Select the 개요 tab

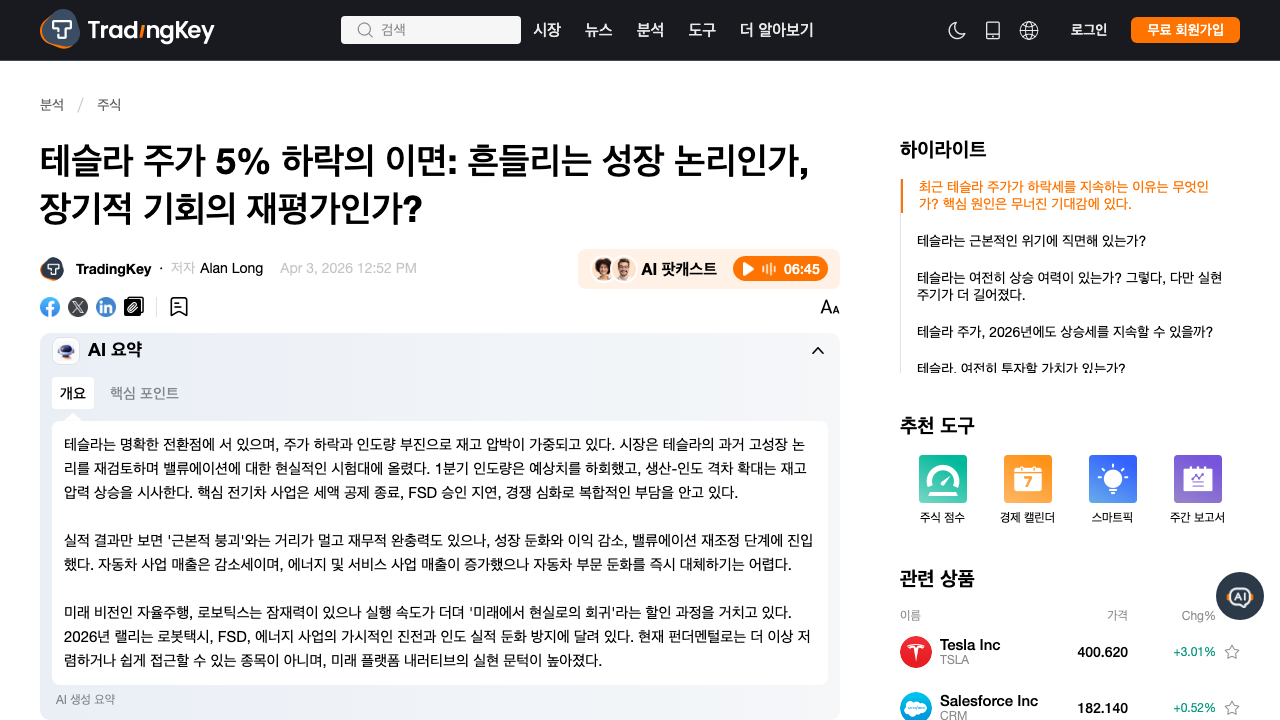click(x=73, y=393)
